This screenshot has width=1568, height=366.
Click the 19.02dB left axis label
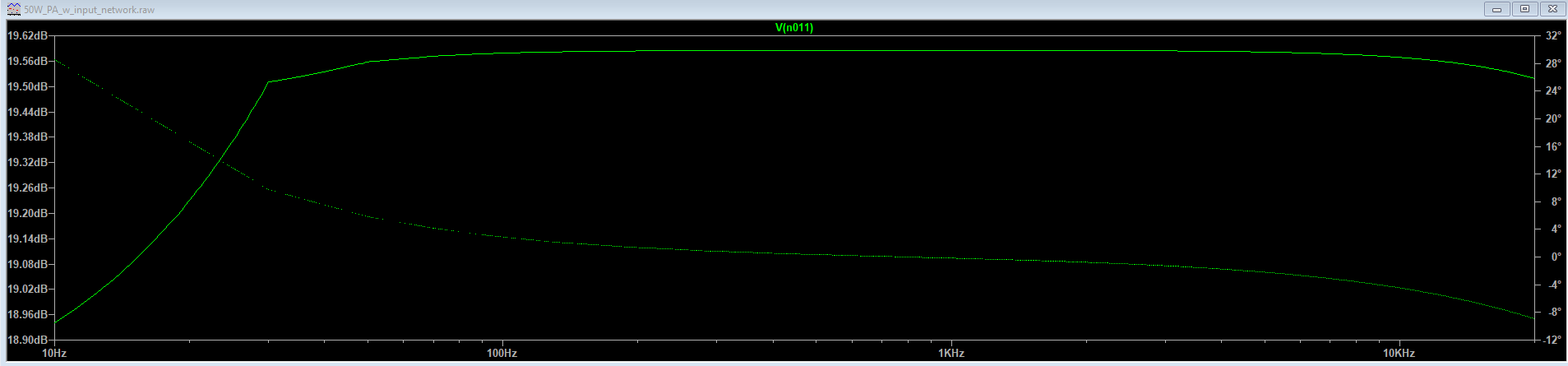(x=27, y=289)
